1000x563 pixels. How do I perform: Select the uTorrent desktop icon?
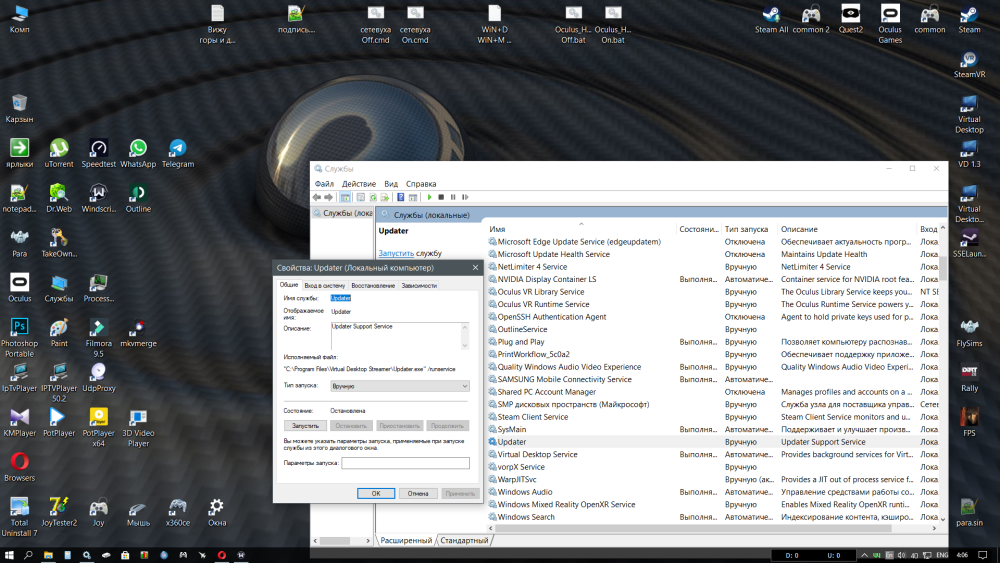(59, 149)
